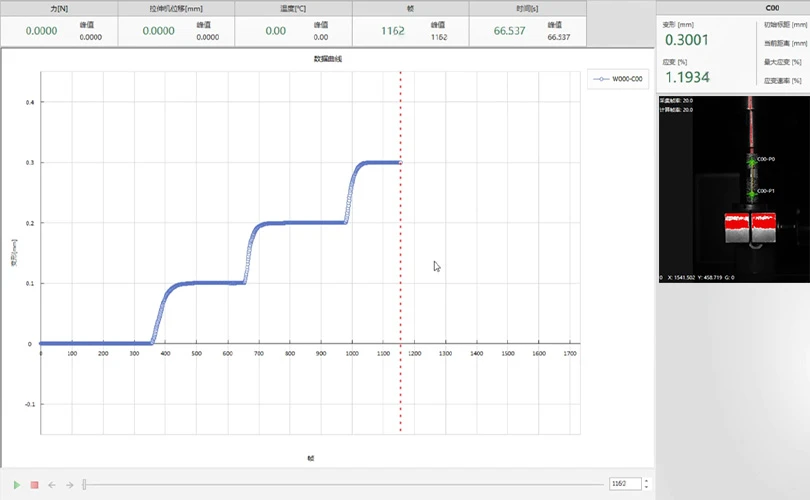Click the 应变速率 [%] label
Screen dimensions: 810x500
click(783, 81)
